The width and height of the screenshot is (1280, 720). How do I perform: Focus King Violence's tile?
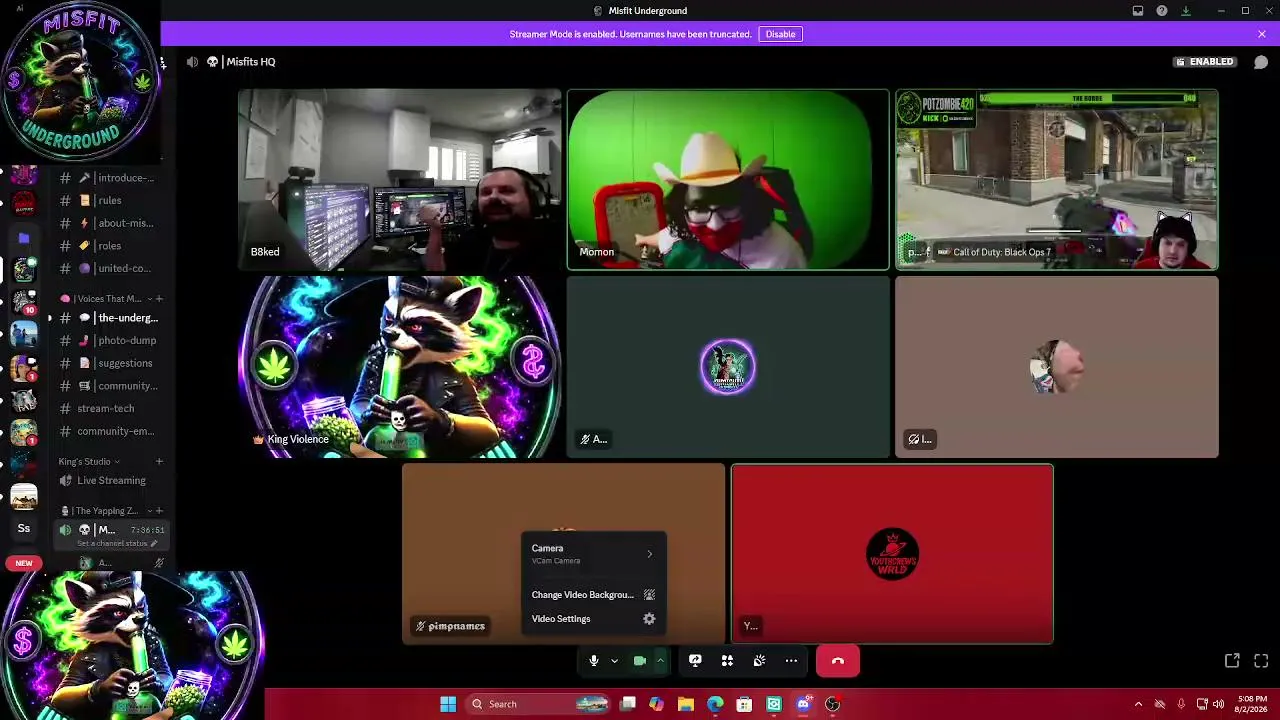tap(399, 367)
